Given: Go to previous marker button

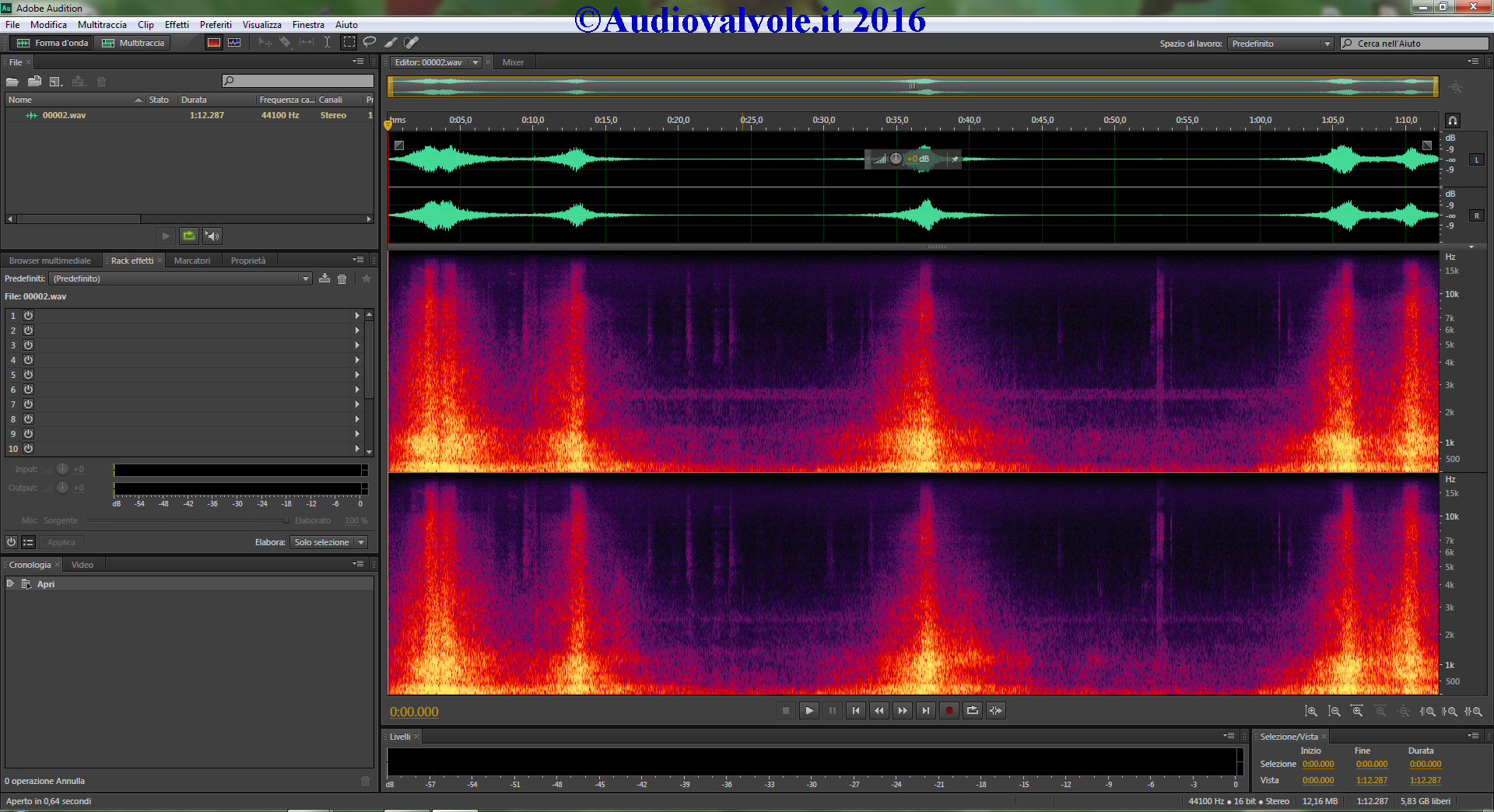Looking at the screenshot, I should pos(856,710).
